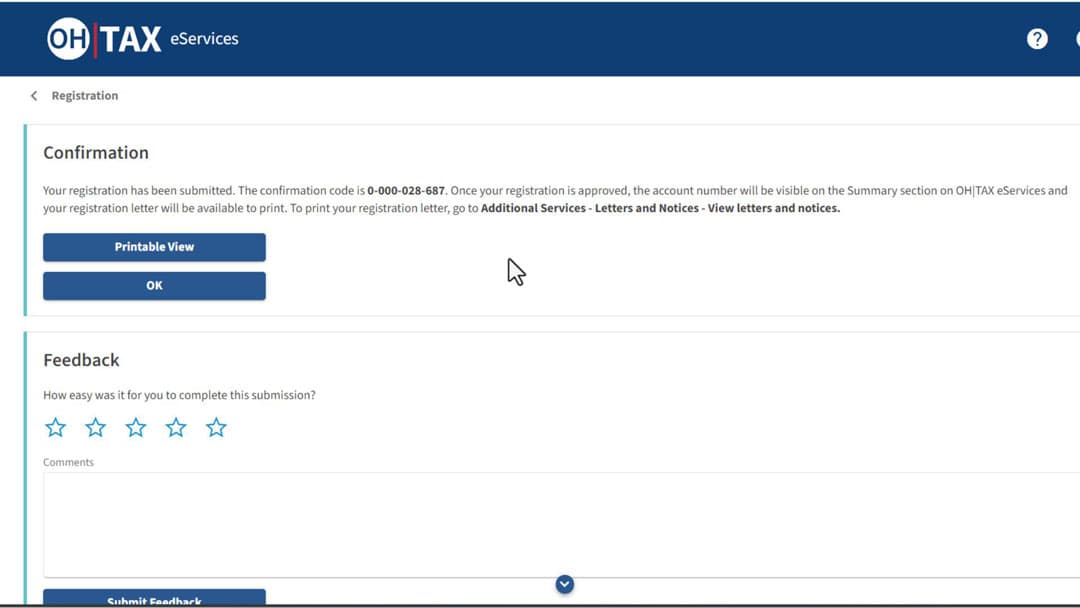
Task: Choose the third star rating
Action: click(136, 428)
